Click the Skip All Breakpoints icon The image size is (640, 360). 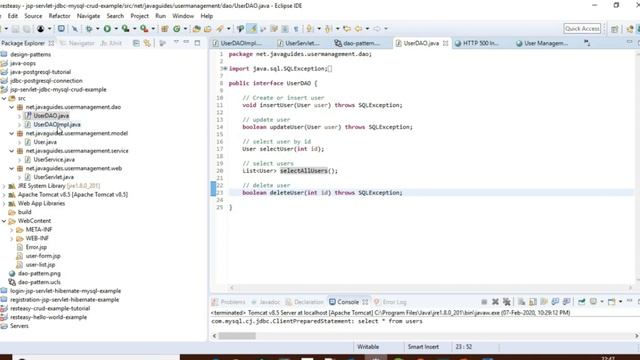(x=75, y=29)
